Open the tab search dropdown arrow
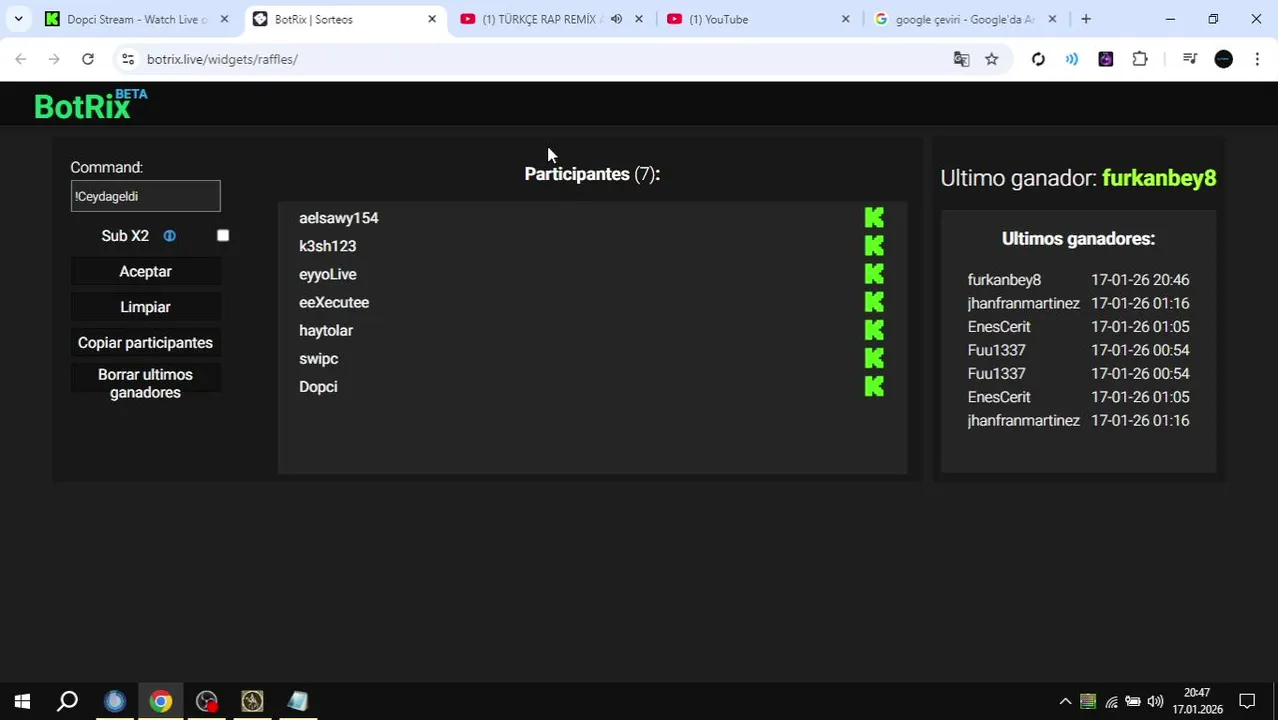This screenshot has height=720, width=1278. (18, 19)
